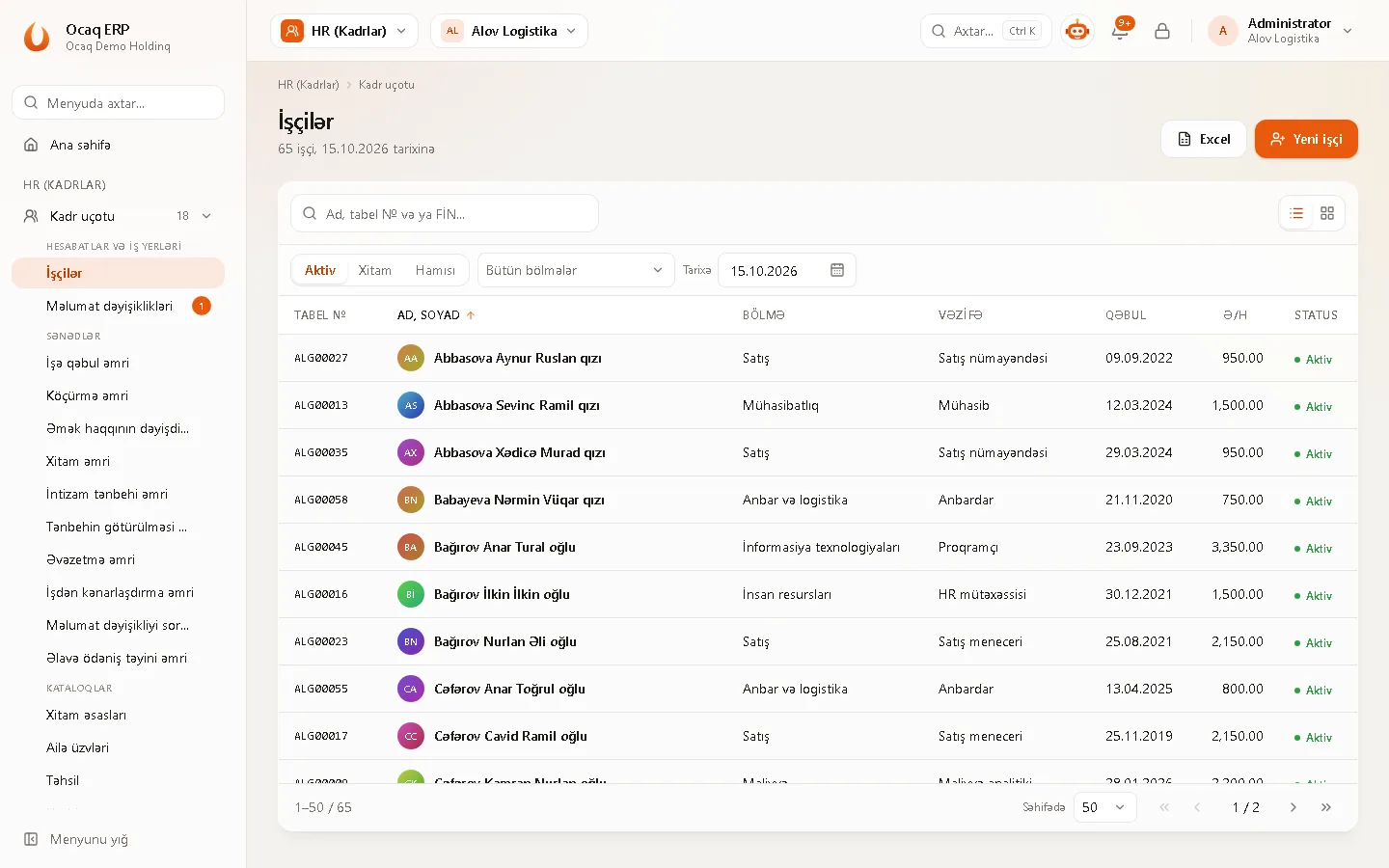Screen dimensions: 1389x868
Task: Change rows per page dropdown 50
Action: tap(1104, 807)
